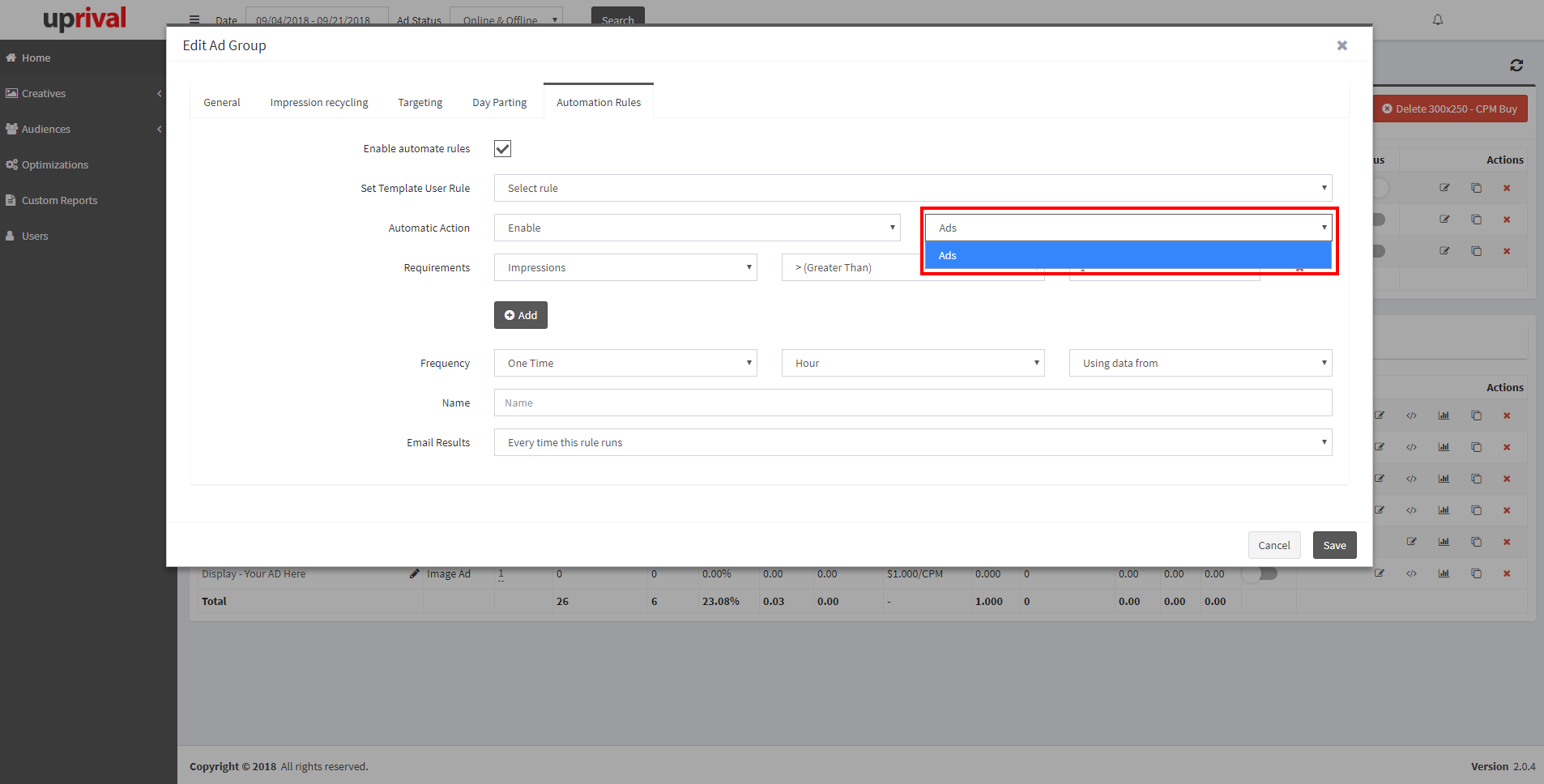Open the Automatic Action Enable dropdown
The height and width of the screenshot is (784, 1544).
[697, 228]
